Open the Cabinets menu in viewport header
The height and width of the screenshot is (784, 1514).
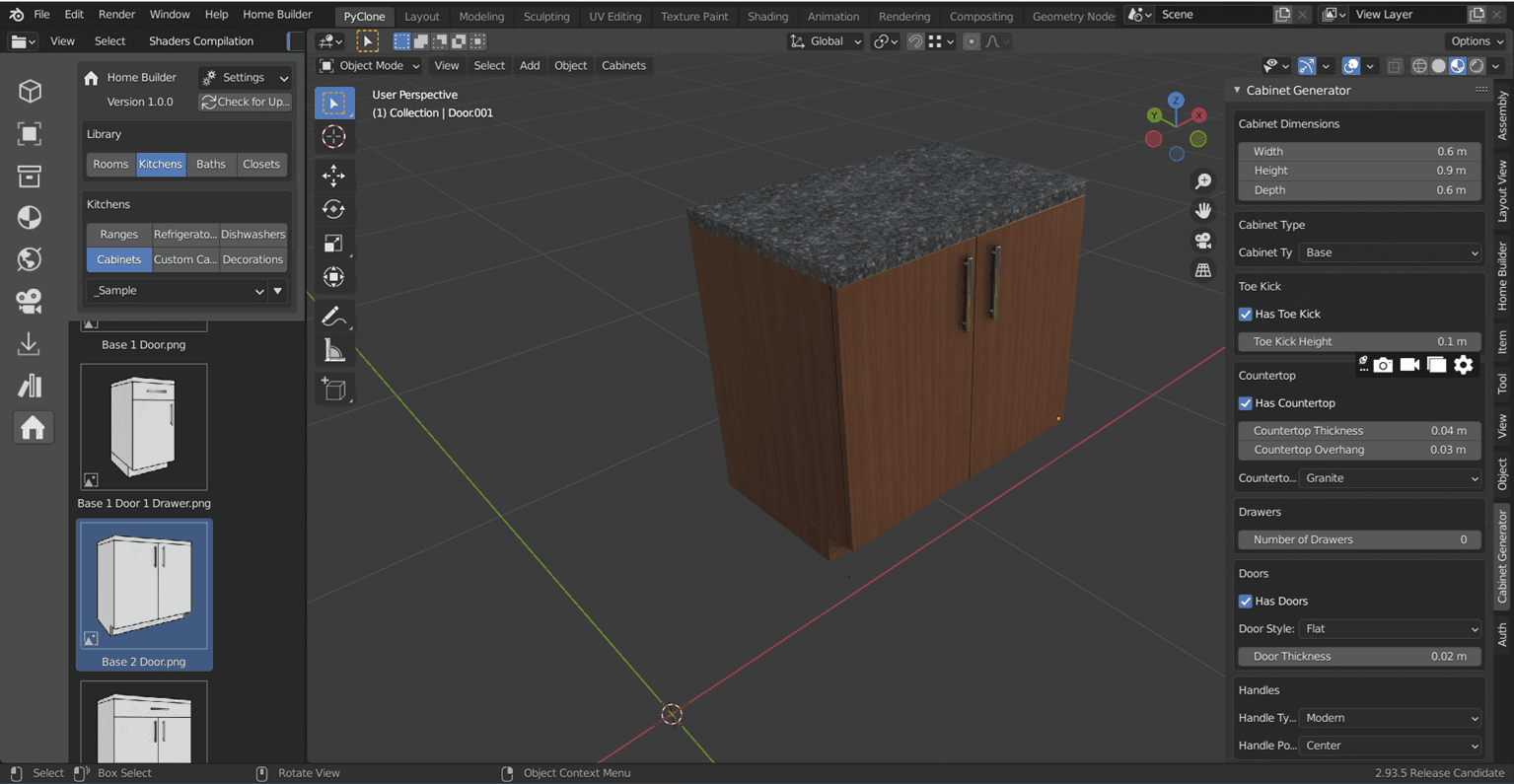pyautogui.click(x=623, y=66)
